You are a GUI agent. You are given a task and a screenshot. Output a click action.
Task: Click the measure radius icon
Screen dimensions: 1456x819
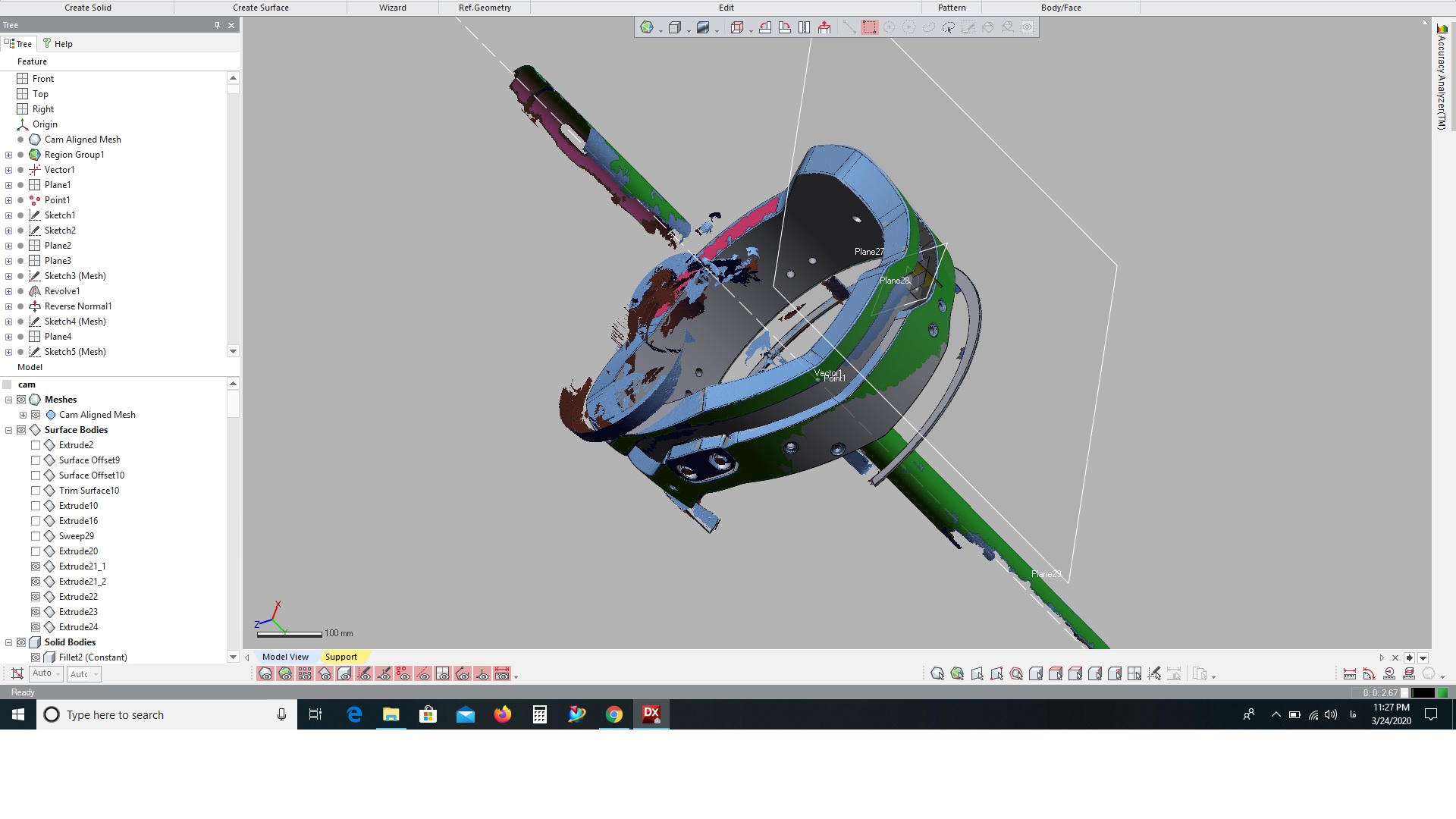click(x=1389, y=674)
